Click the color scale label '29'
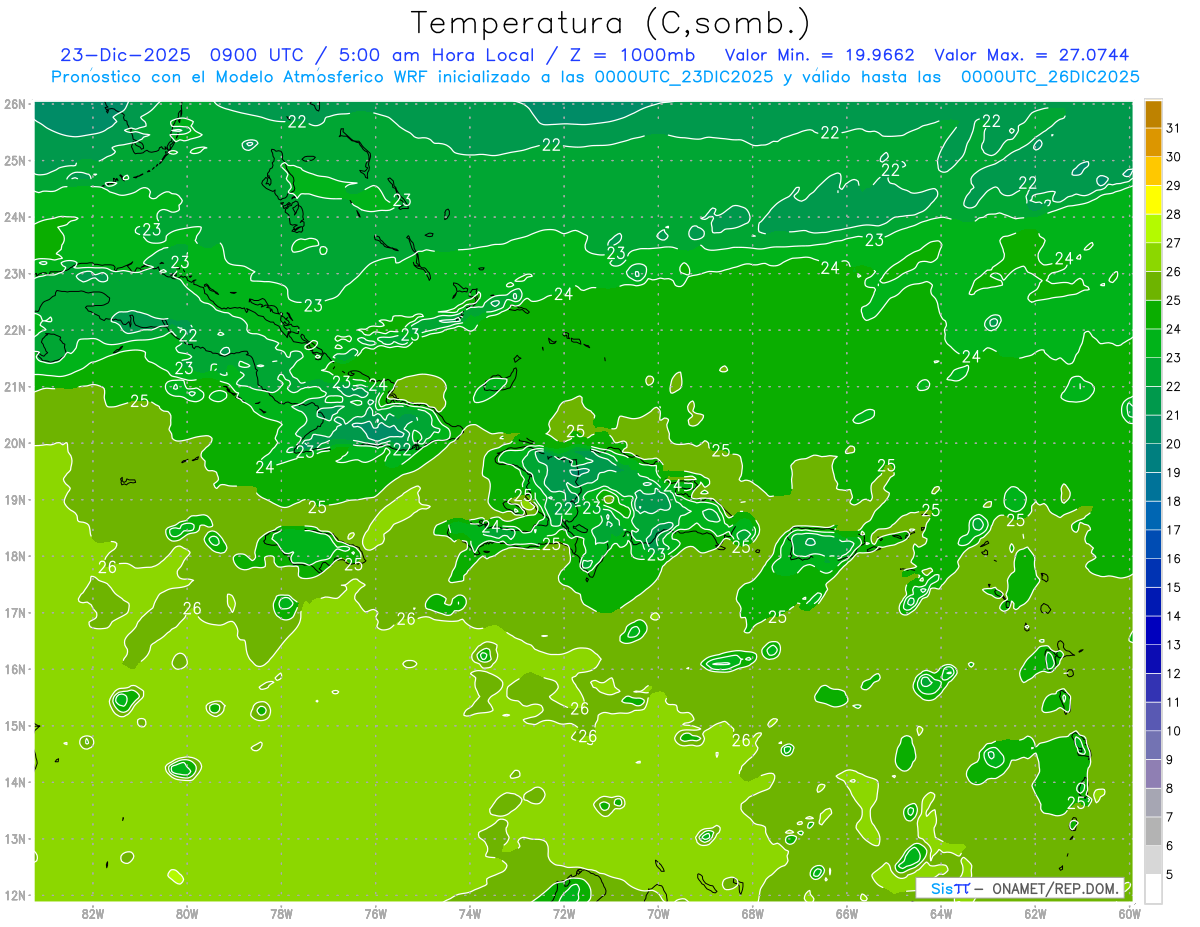Screen dimensions: 1200x927 pos(1174,185)
